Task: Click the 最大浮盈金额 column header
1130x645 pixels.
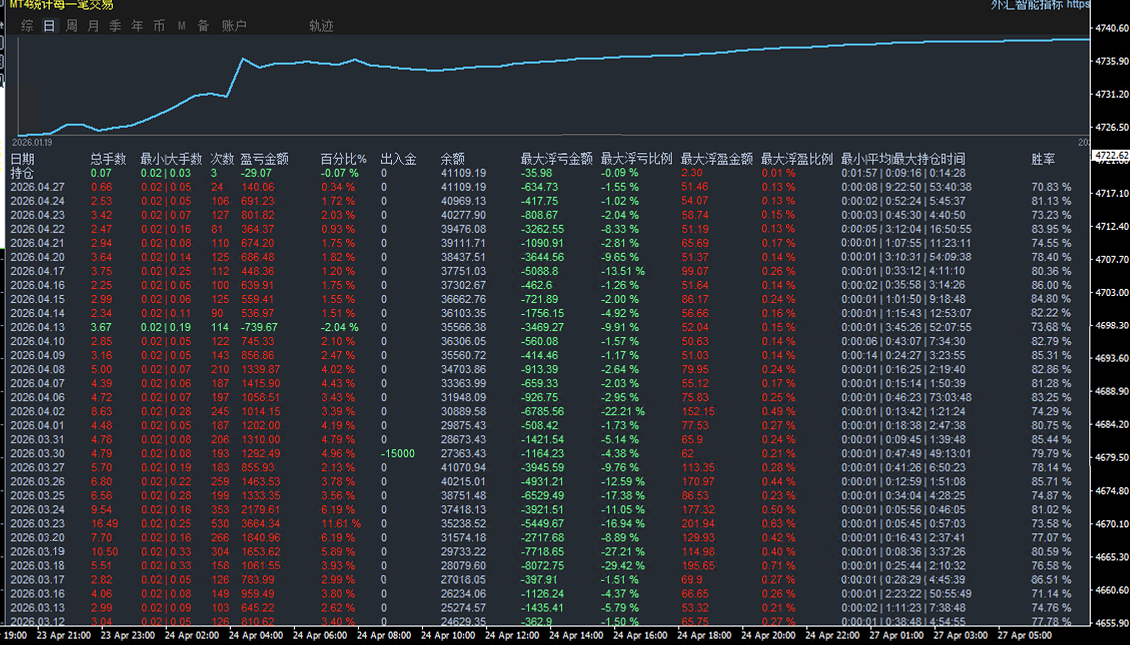Action: pos(716,159)
